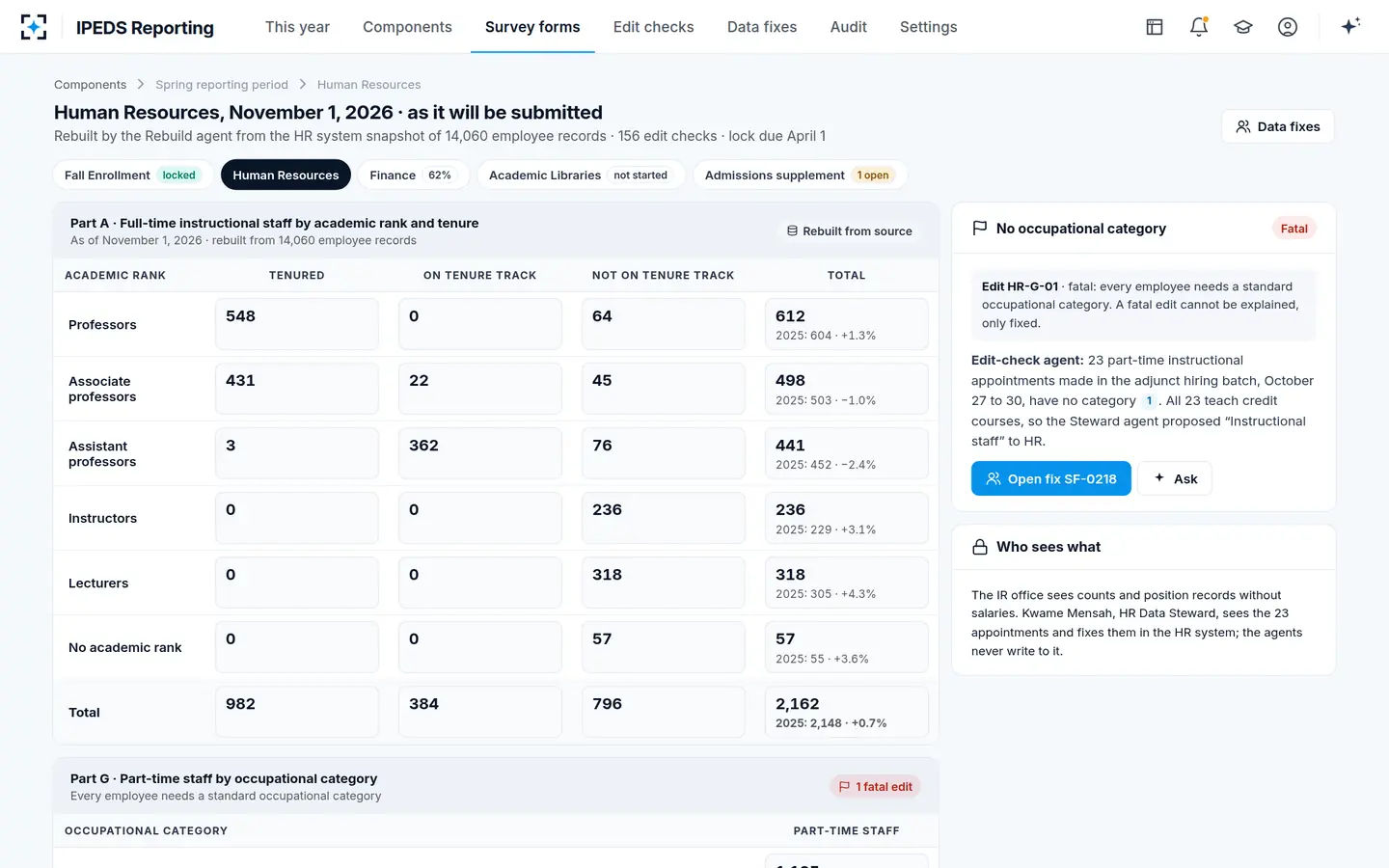Select the Academic Libraries survey pill

pos(581,175)
